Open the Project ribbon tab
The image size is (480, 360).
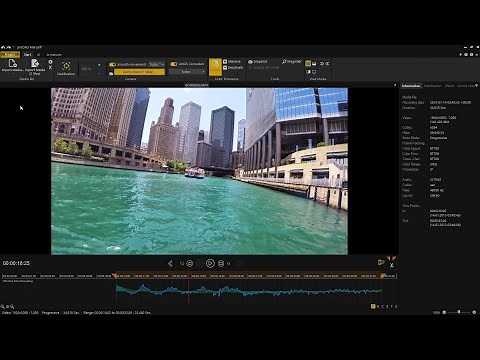(x=10, y=55)
